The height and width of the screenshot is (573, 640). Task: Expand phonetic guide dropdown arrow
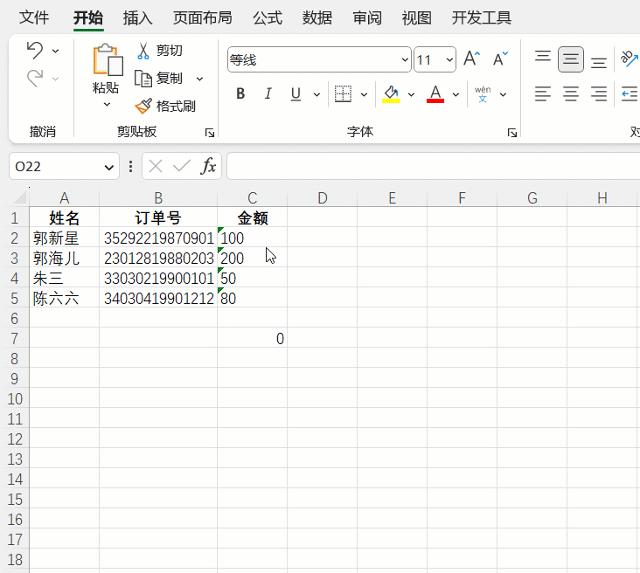503,95
